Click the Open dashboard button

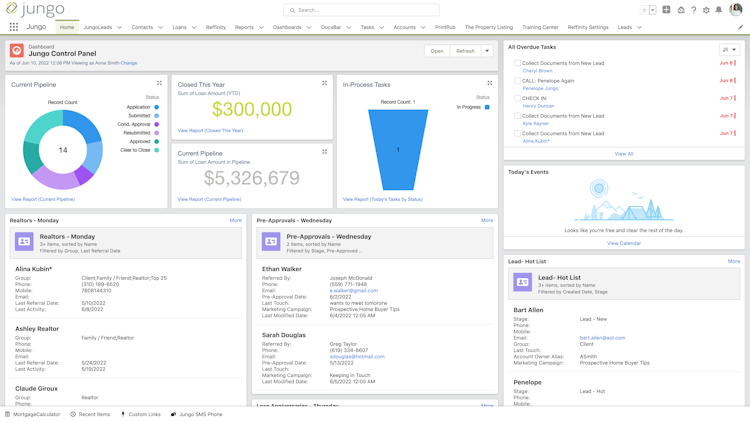click(x=437, y=51)
